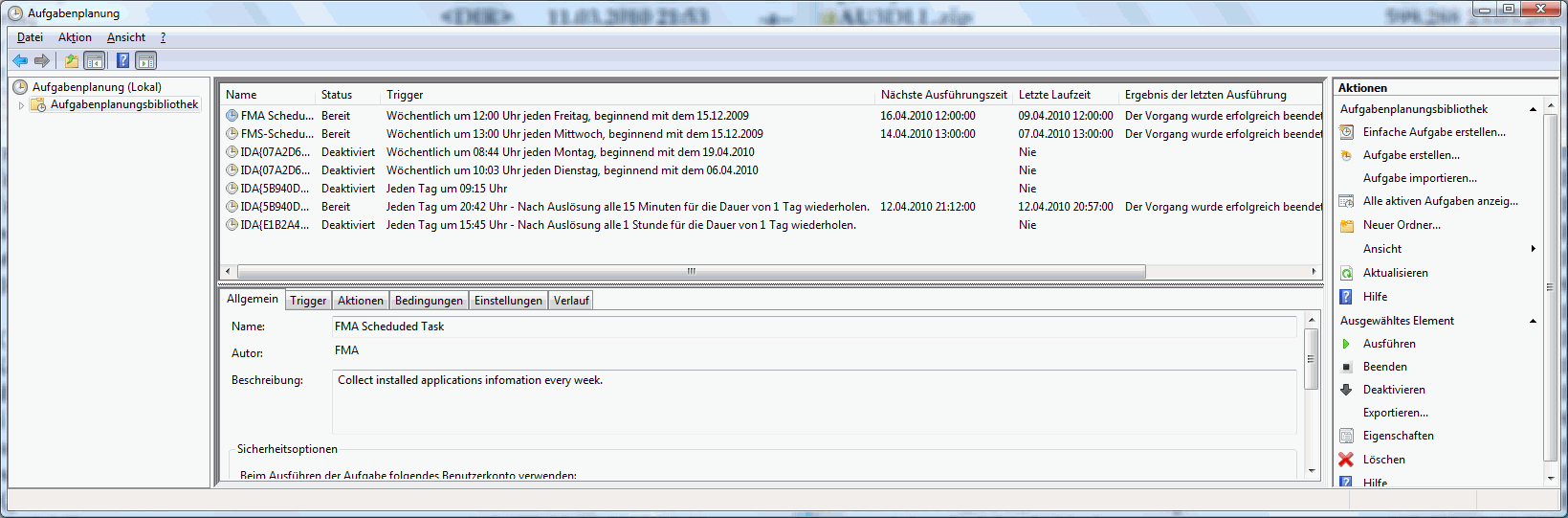Open the Verlauf tab
This screenshot has height=518, width=1568.
(571, 301)
